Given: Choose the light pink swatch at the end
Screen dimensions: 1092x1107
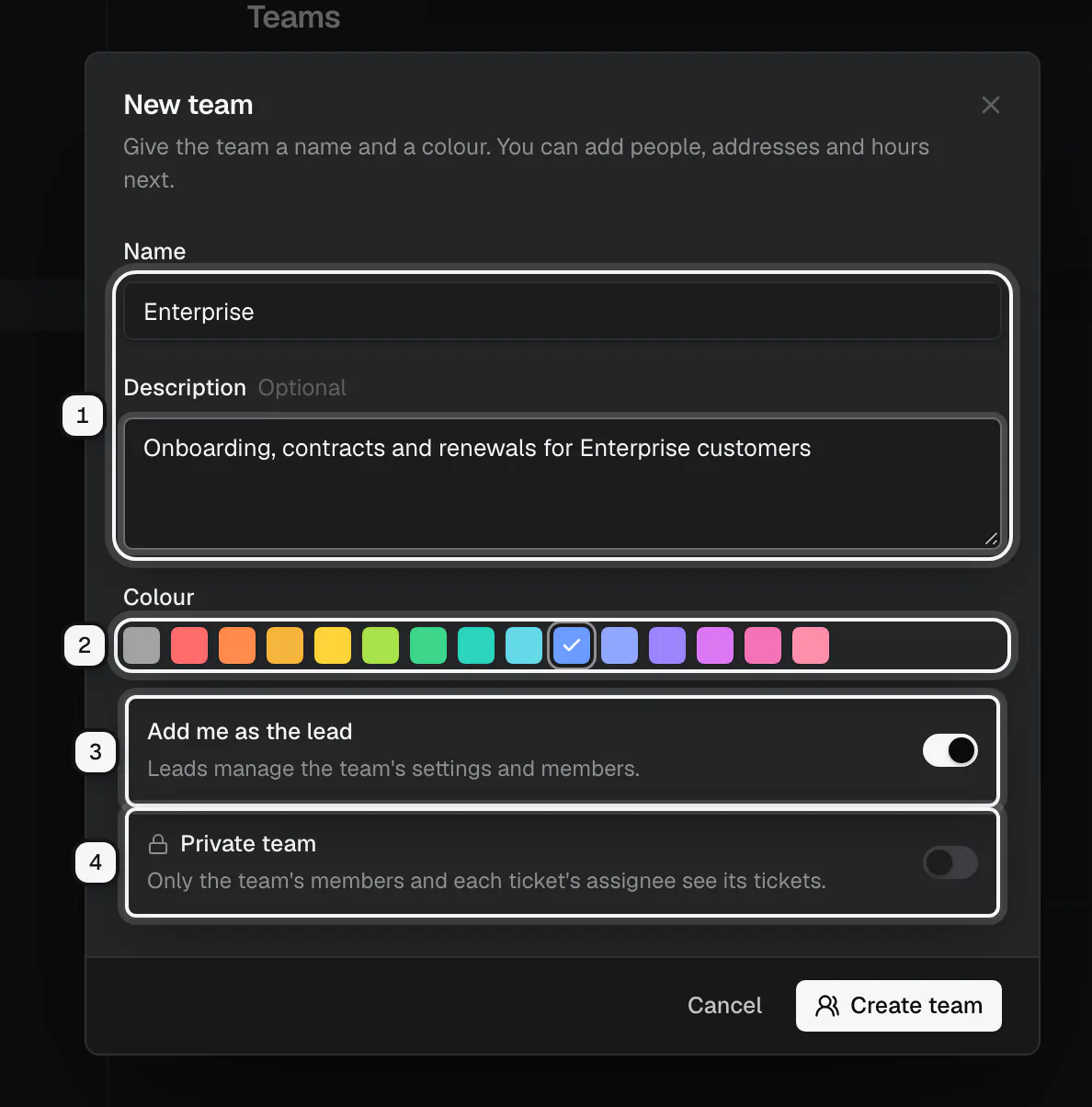Looking at the screenshot, I should click(x=811, y=645).
